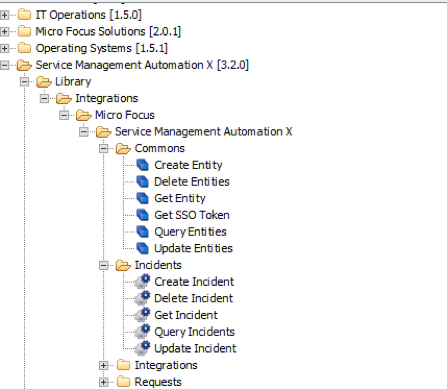The width and height of the screenshot is (447, 389).
Task: Click the Operating Systems folder icon
Action: pyautogui.click(x=24, y=48)
